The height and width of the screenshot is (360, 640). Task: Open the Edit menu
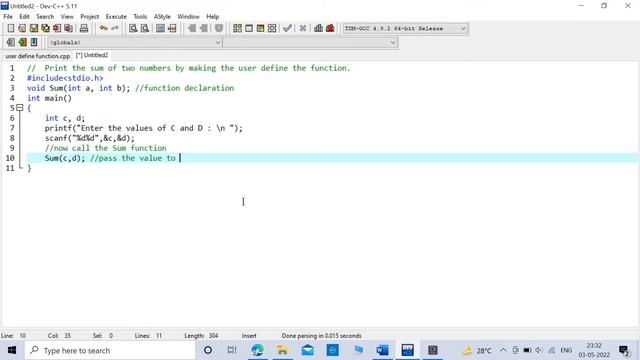(x=24, y=17)
